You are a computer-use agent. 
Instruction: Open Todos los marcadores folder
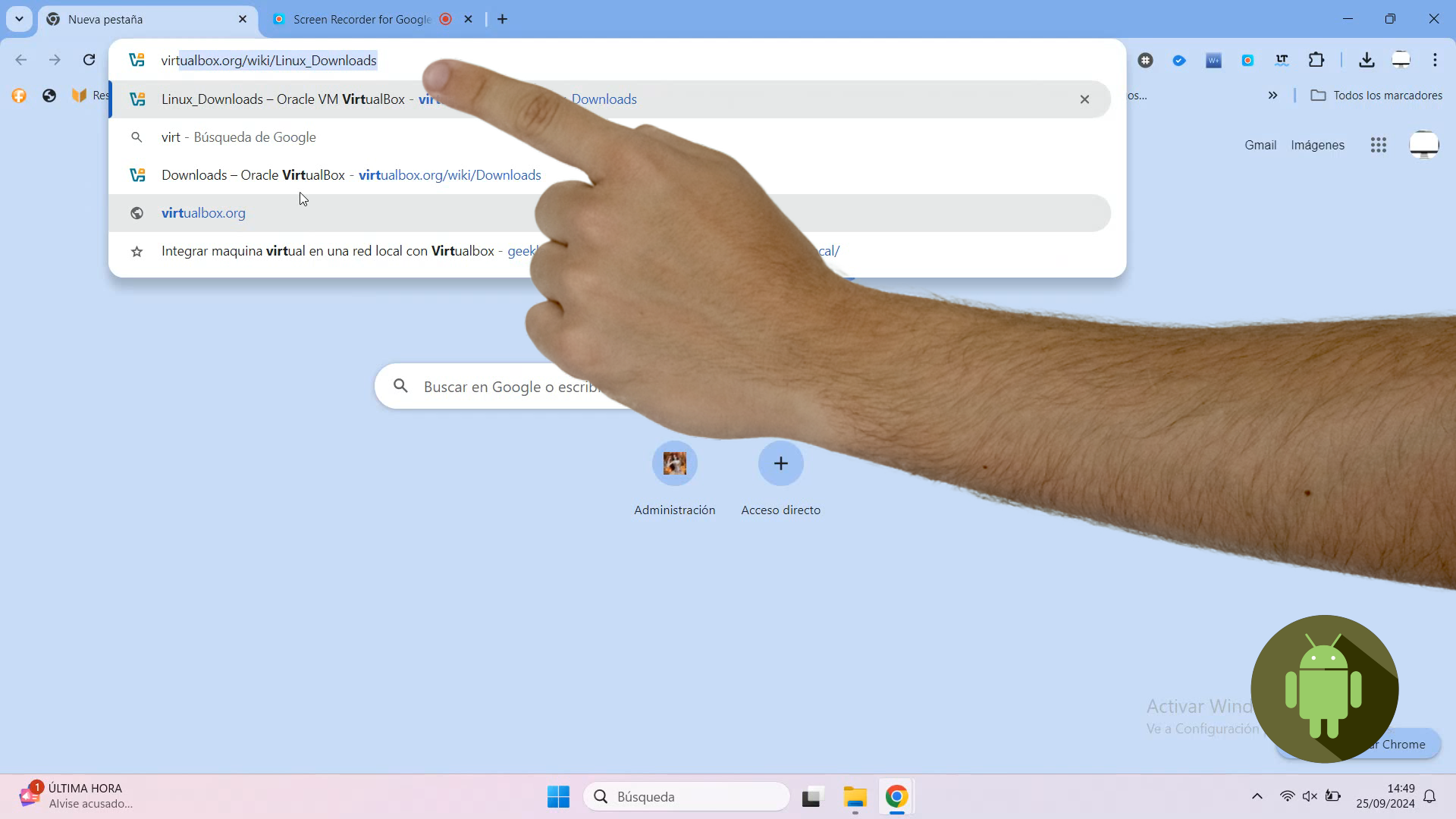pos(1376,96)
